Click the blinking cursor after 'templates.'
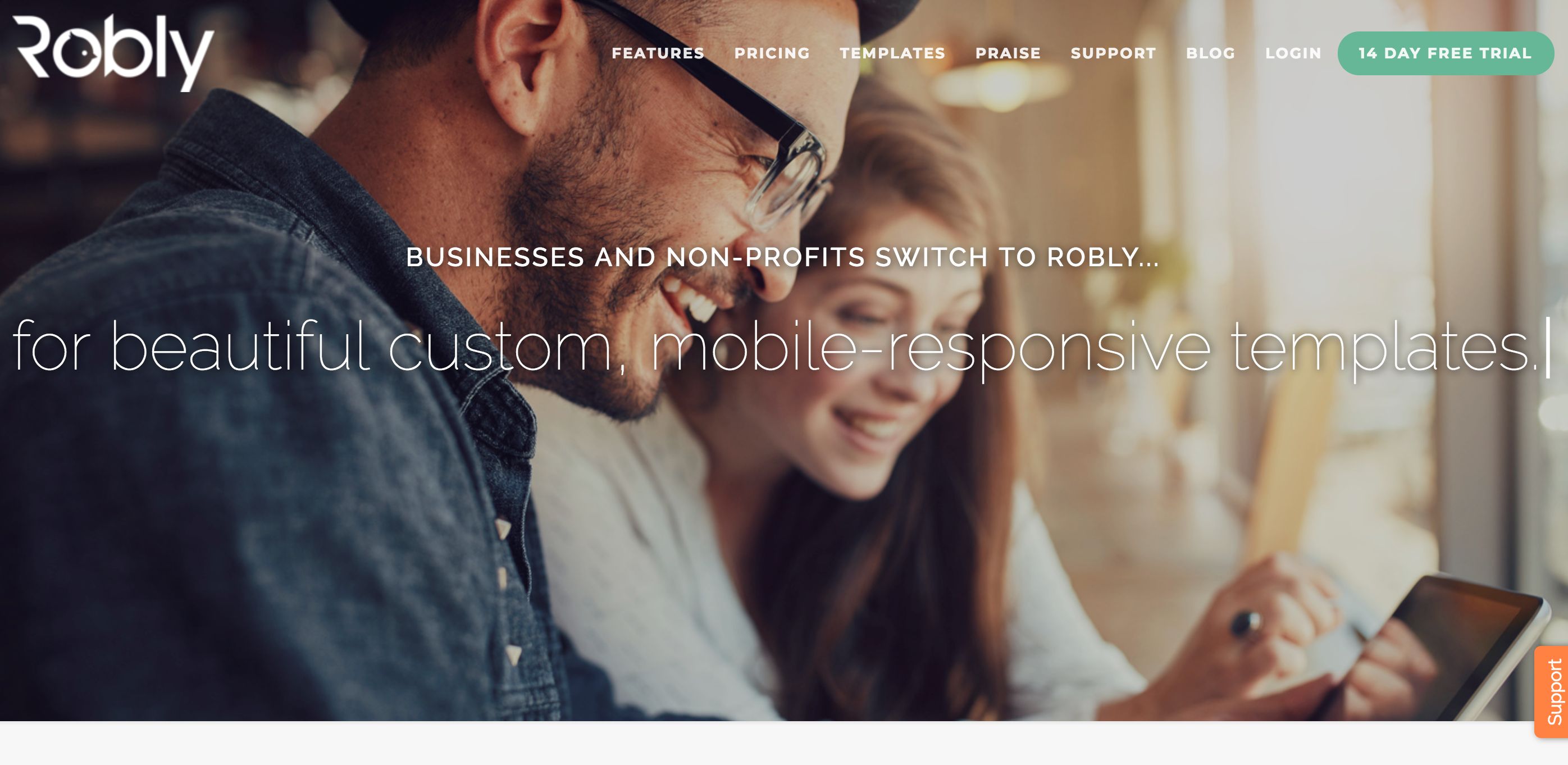Image resolution: width=1568 pixels, height=765 pixels. click(1548, 348)
